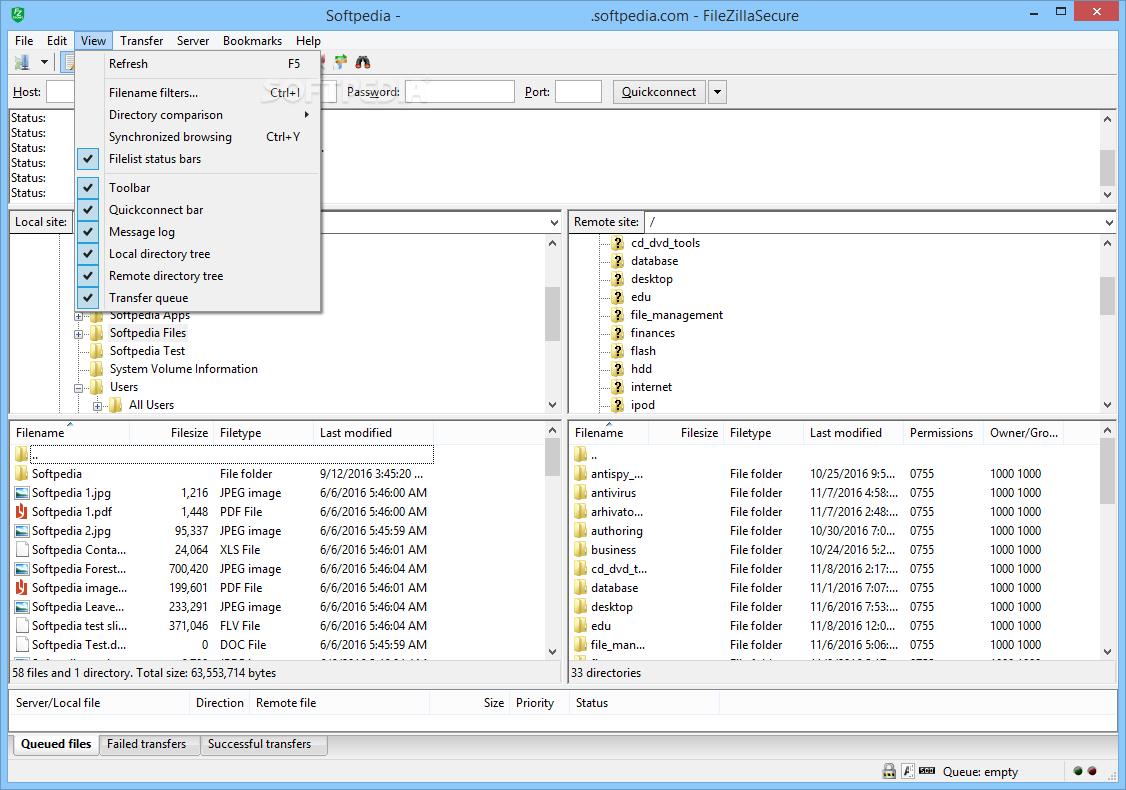Click the Softpedia image... PDF icon

tap(22, 587)
